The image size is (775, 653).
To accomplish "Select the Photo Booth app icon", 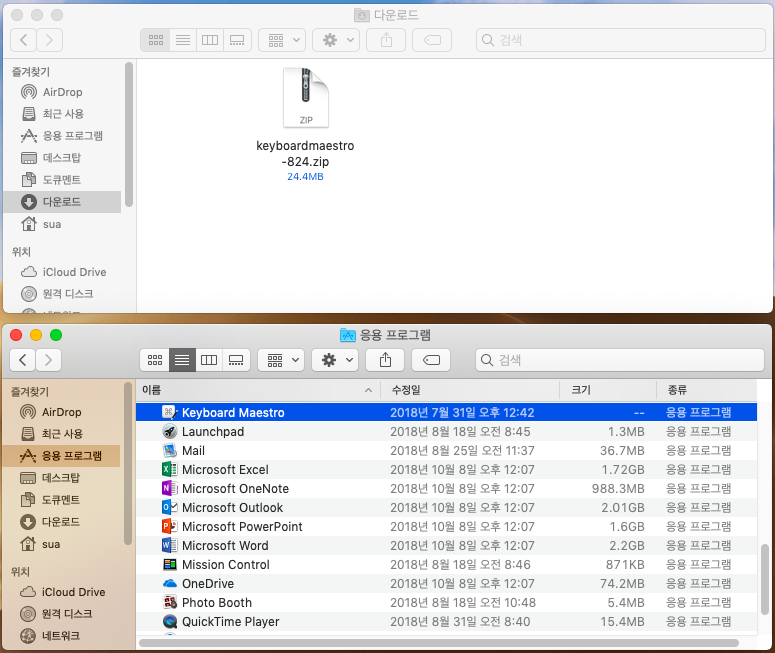I will [170, 603].
